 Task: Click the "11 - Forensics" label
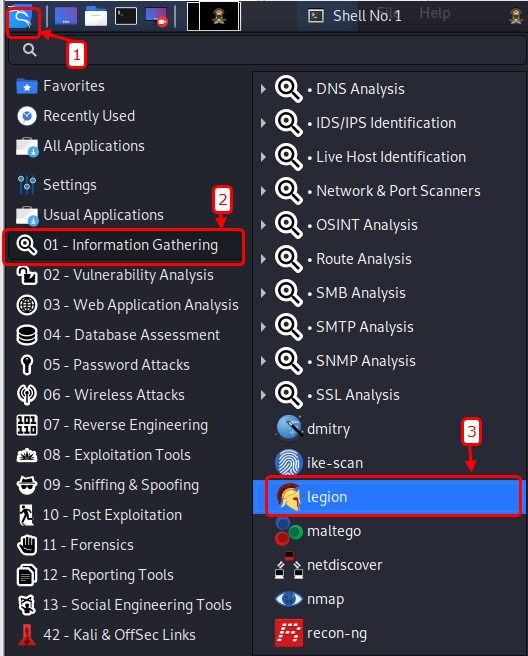coord(88,545)
